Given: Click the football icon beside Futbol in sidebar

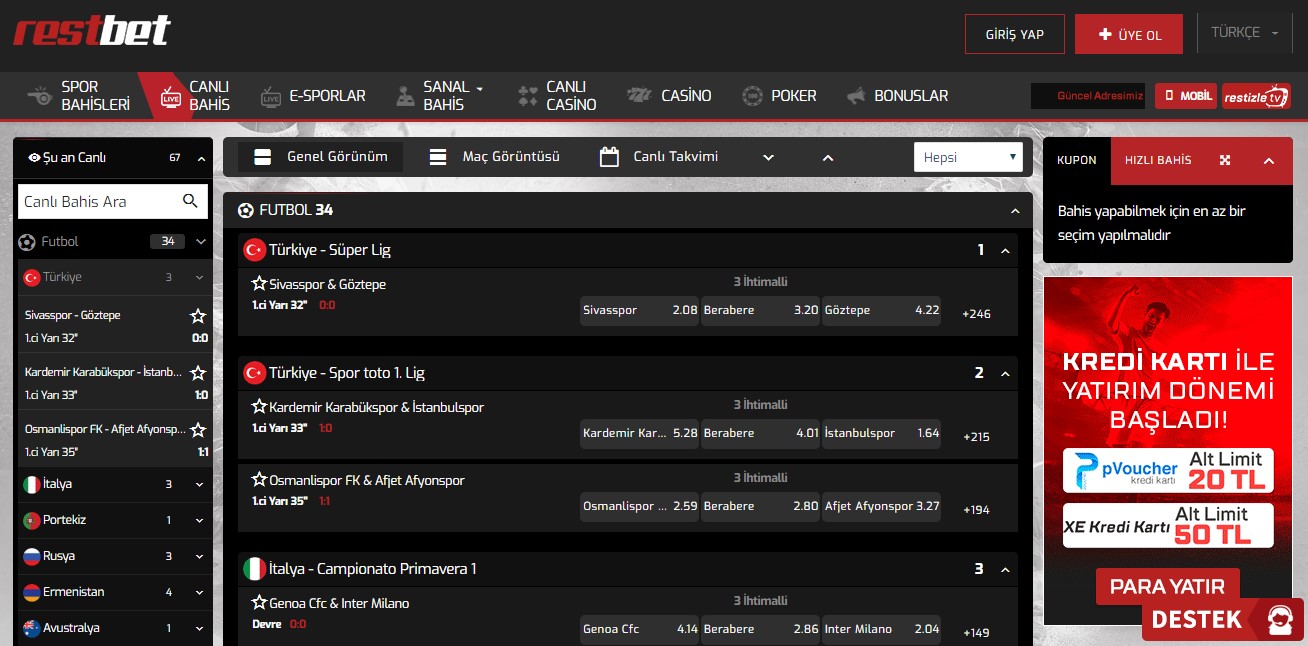Looking at the screenshot, I should pyautogui.click(x=27, y=241).
